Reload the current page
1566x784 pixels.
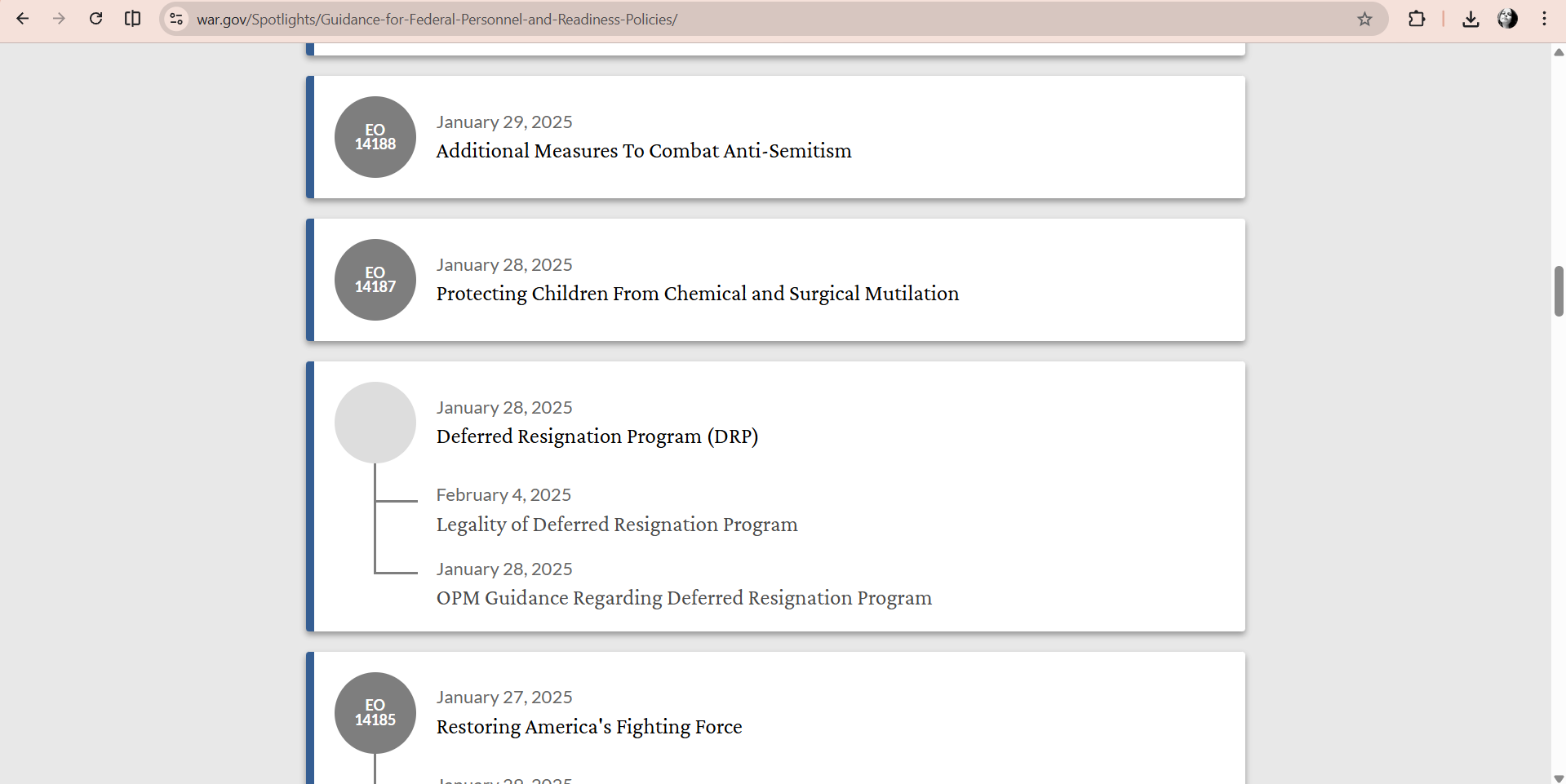tap(95, 19)
